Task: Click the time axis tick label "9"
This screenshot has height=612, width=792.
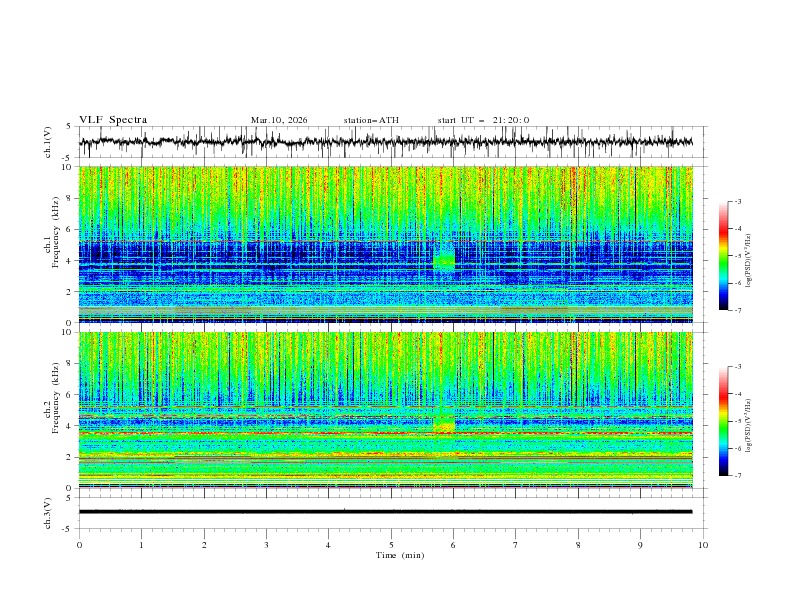Action: point(640,545)
